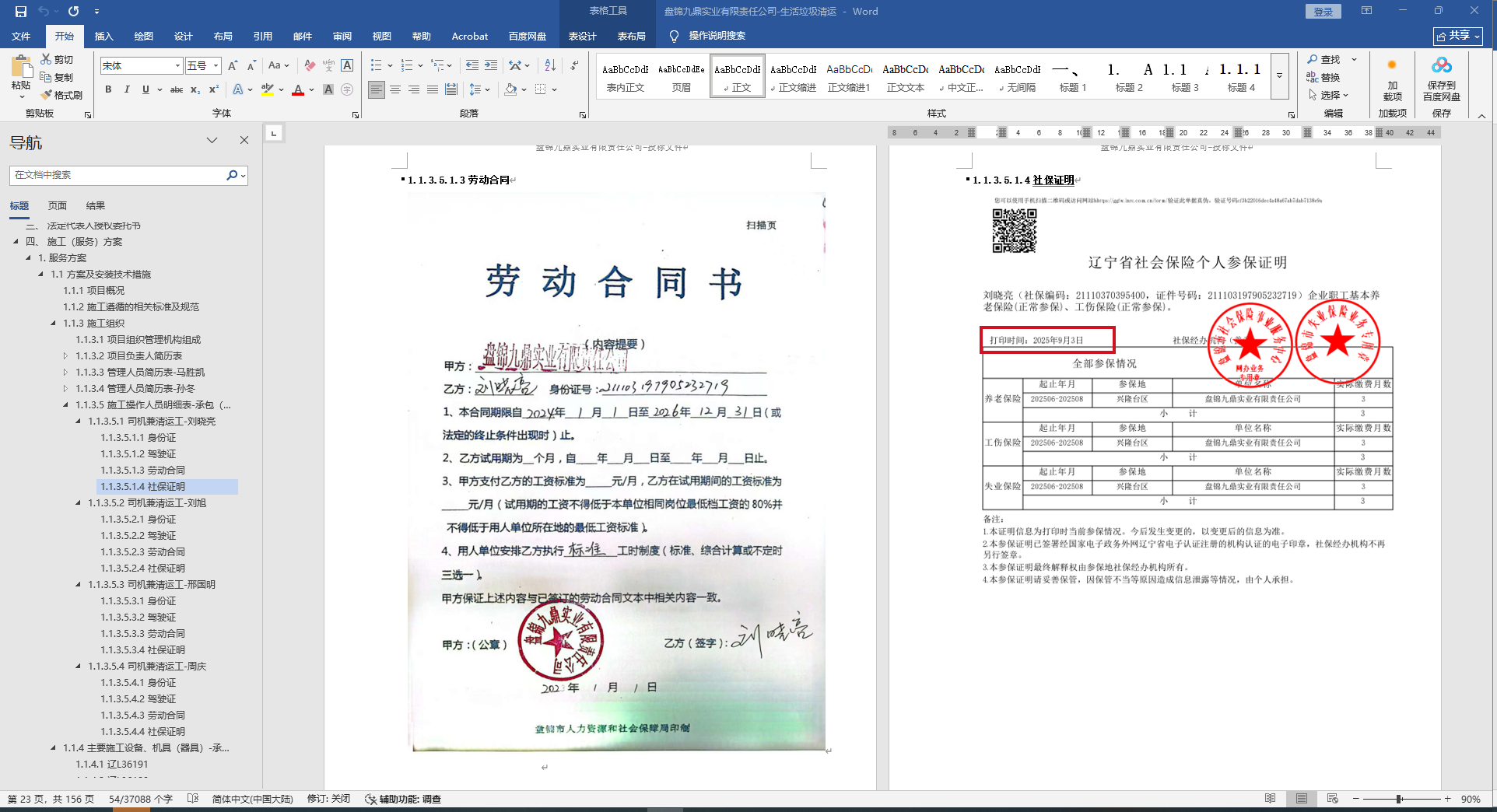Close the navigation pane with the X
This screenshot has height=812, width=1497.
(244, 140)
